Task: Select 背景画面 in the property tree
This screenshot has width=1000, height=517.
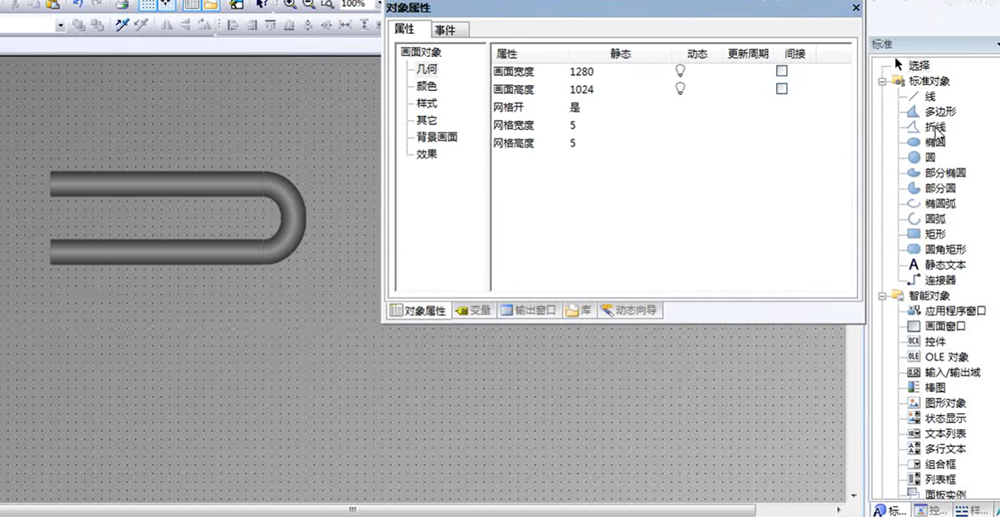Action: [437, 137]
